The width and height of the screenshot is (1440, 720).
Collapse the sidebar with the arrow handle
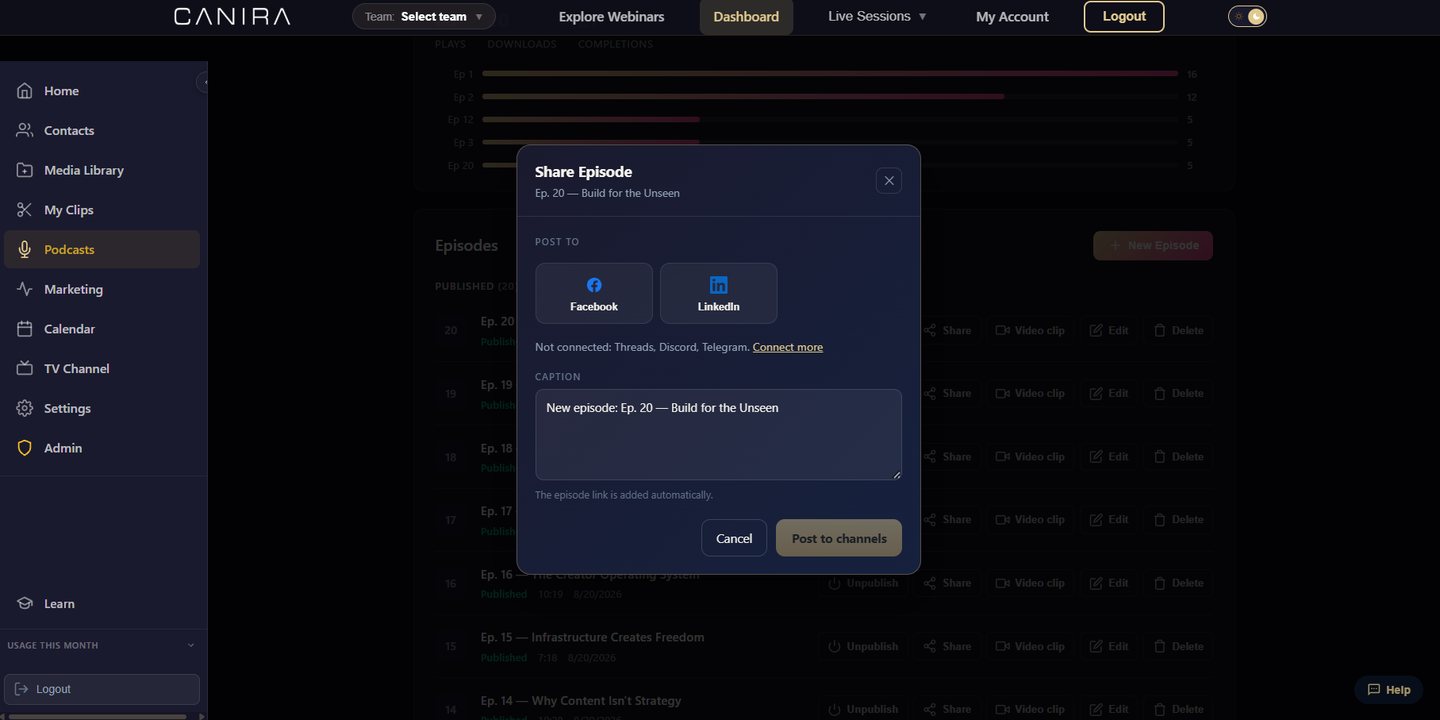click(x=203, y=83)
